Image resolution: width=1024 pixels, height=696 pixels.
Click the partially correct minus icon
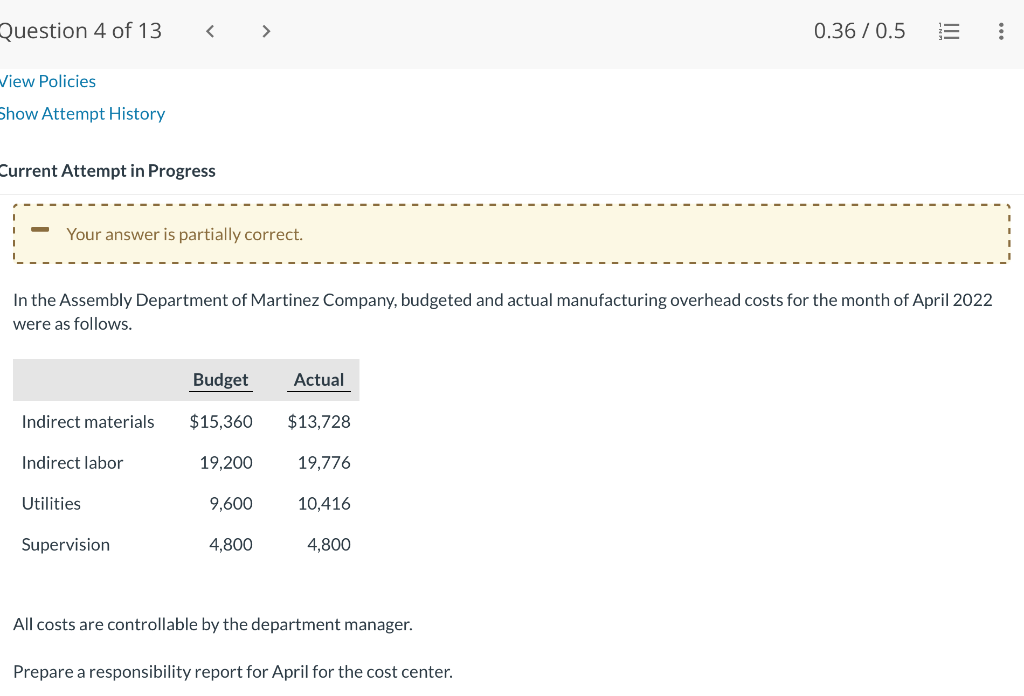point(40,230)
